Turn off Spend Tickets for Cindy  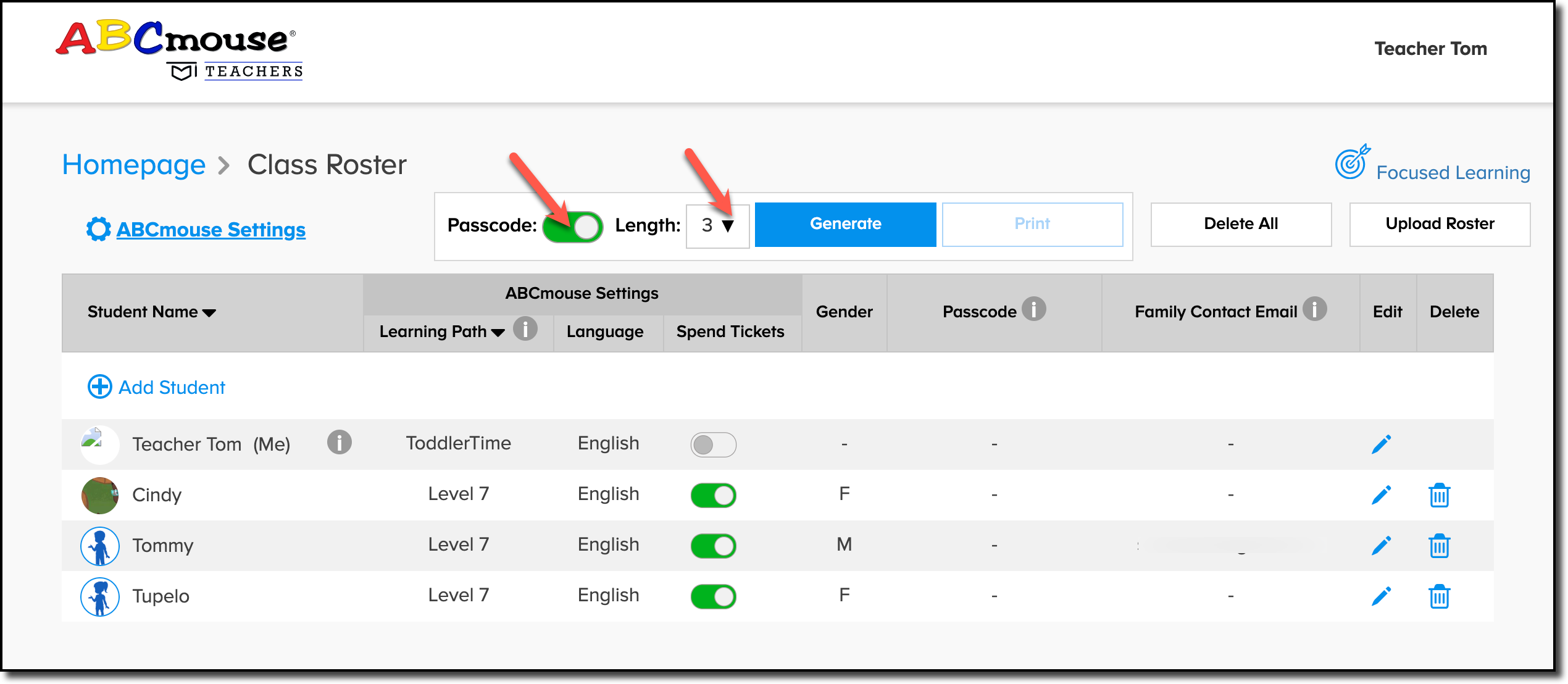pos(713,494)
